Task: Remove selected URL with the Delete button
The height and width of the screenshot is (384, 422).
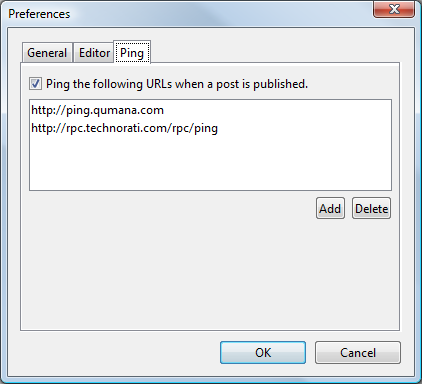Action: point(371,208)
